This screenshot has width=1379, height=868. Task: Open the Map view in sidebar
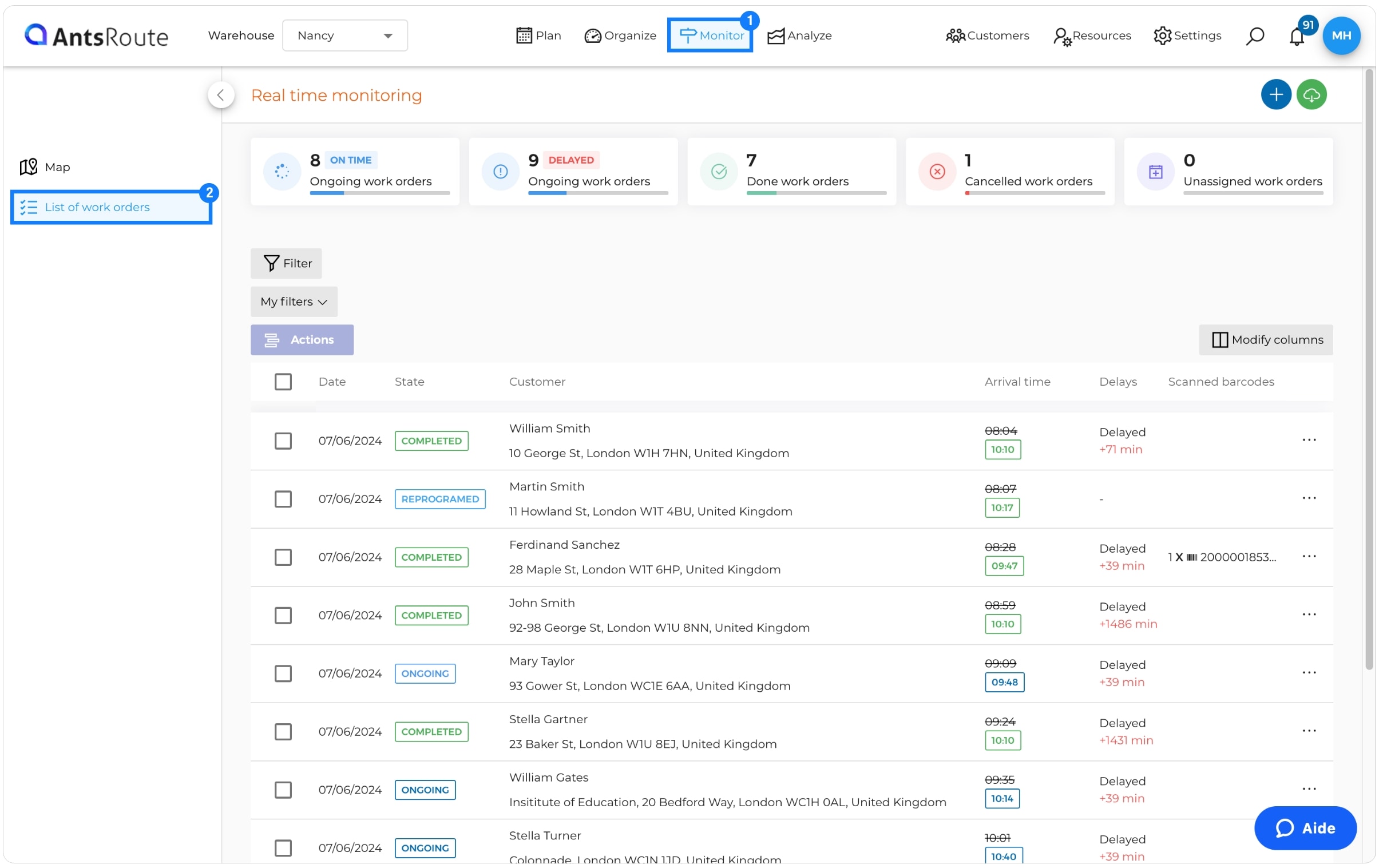(x=45, y=167)
